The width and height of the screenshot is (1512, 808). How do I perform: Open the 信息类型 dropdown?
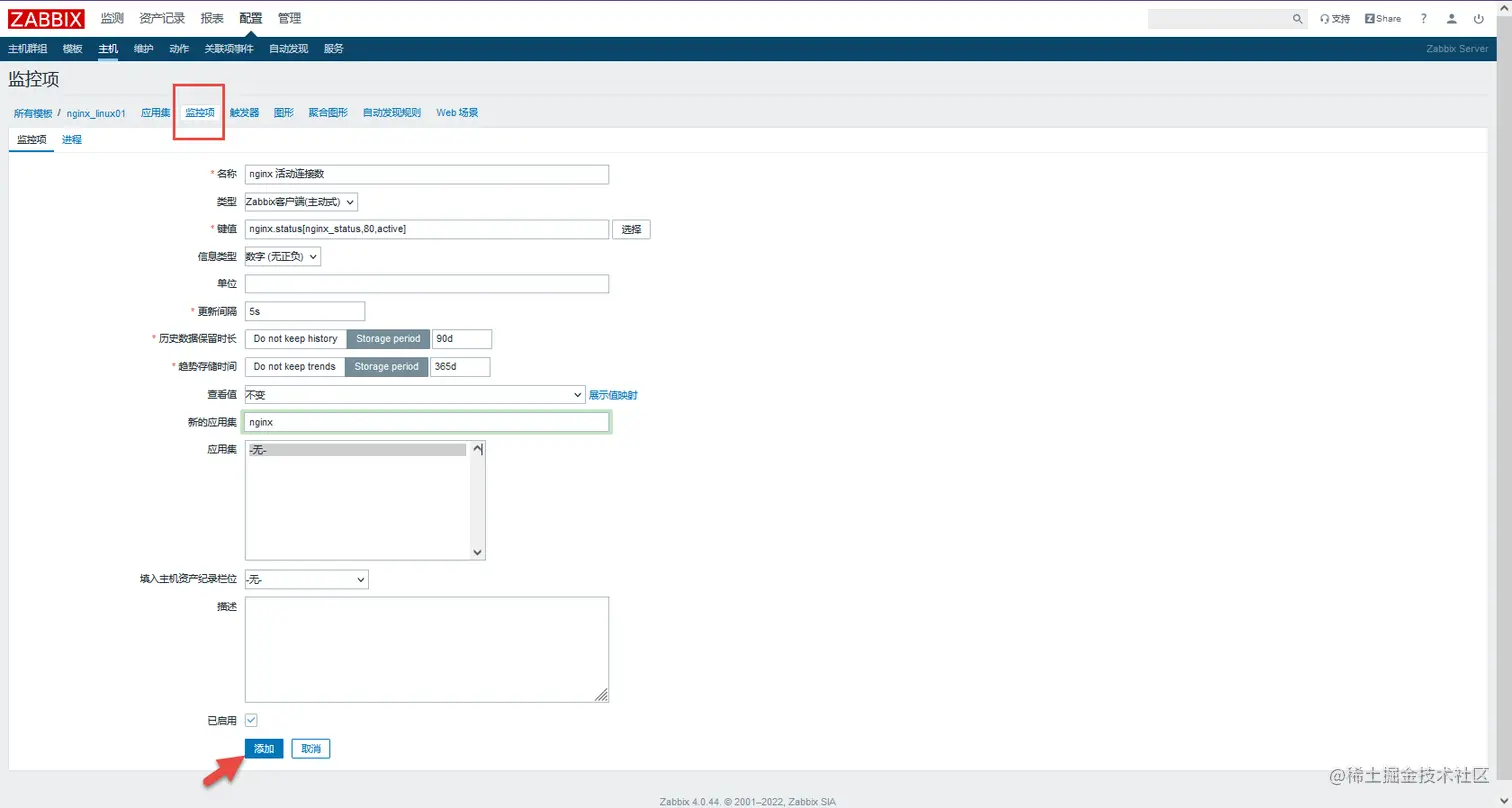pos(283,257)
